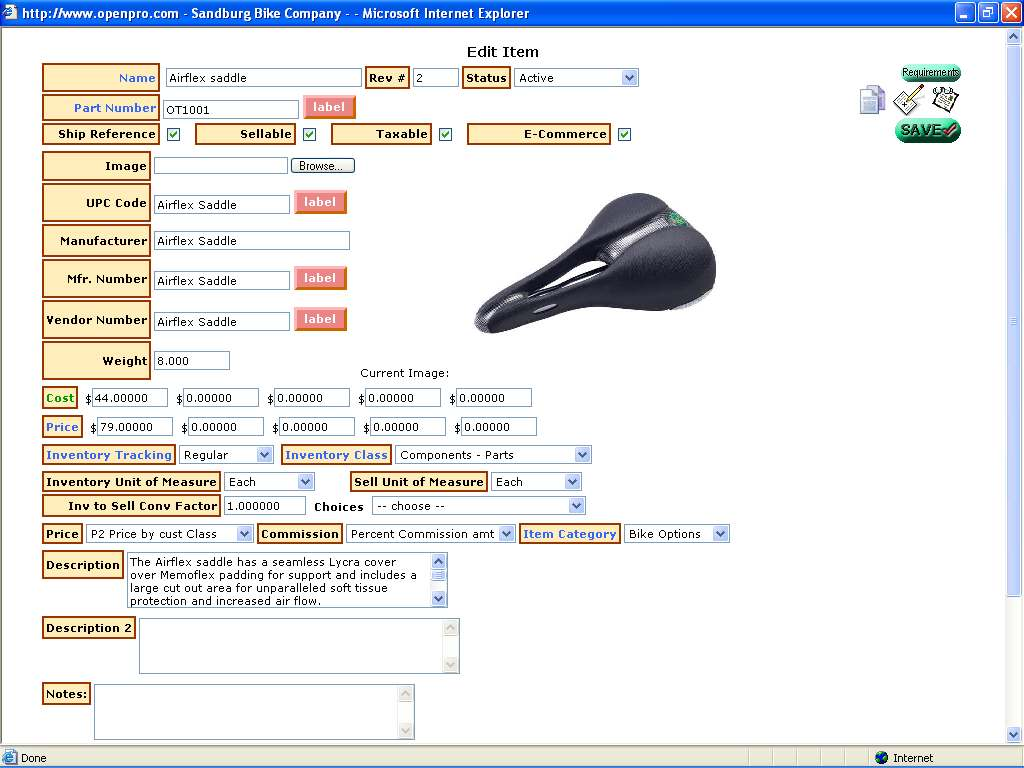The image size is (1024, 768).
Task: Click the Weight input field
Action: click(x=192, y=361)
